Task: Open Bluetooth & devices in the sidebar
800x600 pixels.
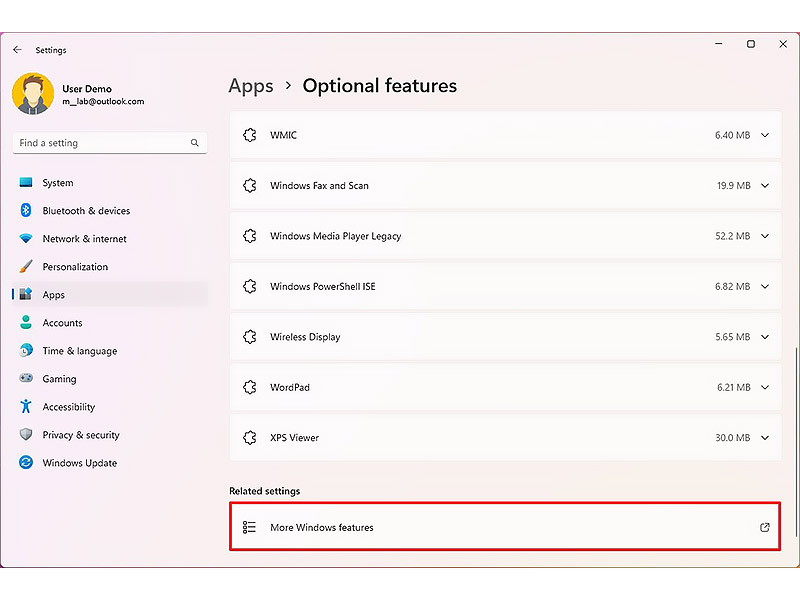Action: [x=110, y=211]
